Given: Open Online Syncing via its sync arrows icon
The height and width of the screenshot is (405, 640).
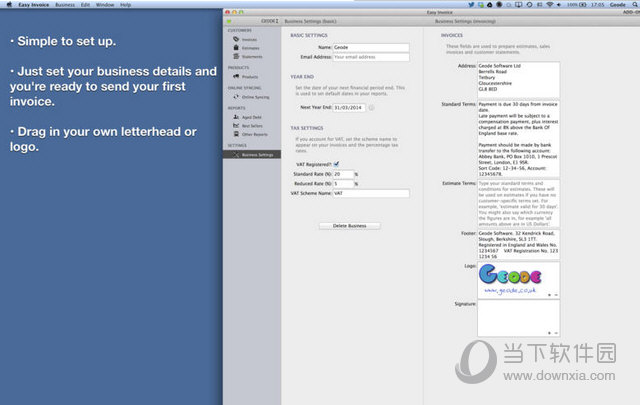Looking at the screenshot, I should (x=236, y=97).
